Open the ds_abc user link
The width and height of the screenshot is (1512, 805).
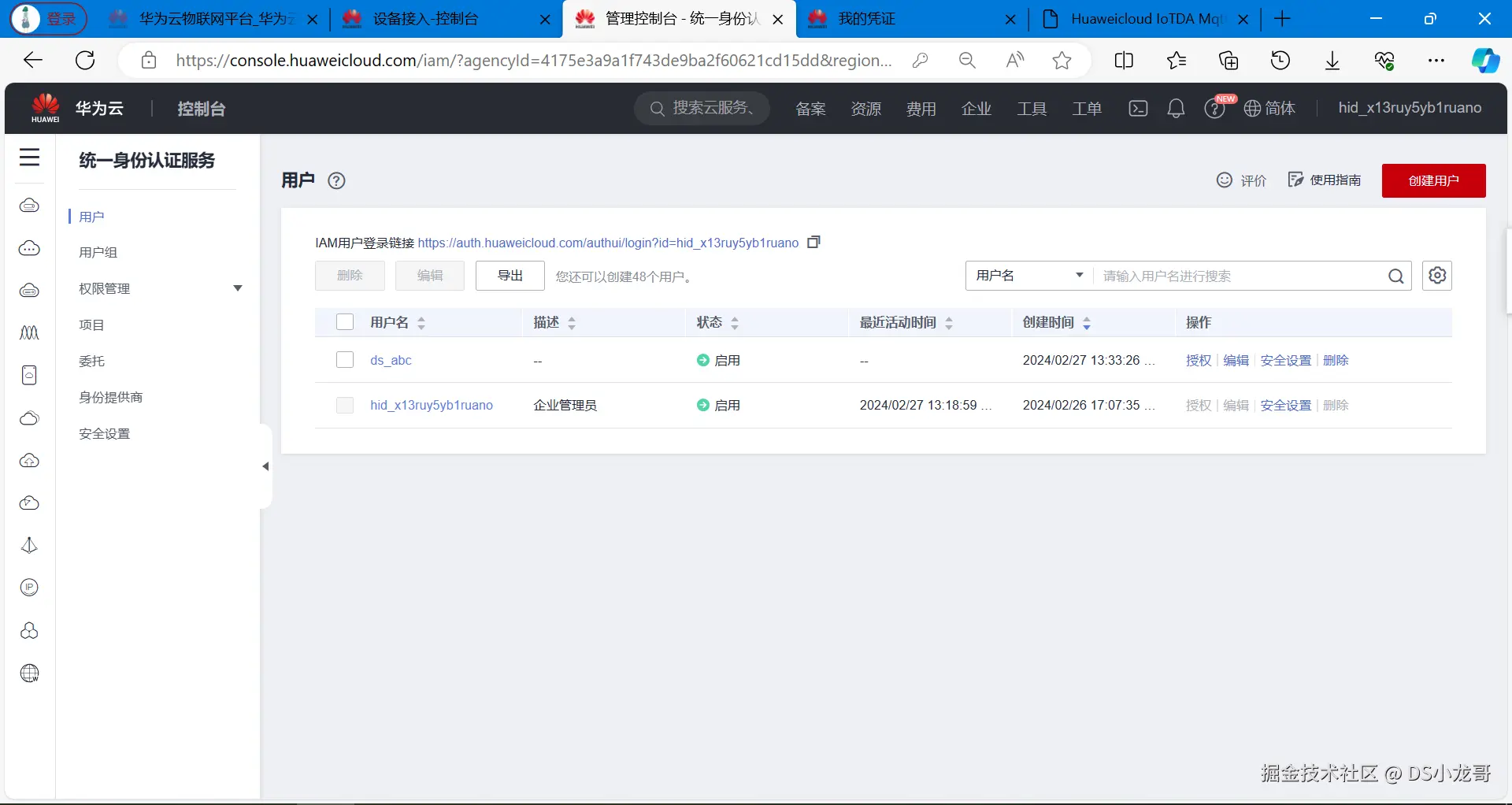point(391,360)
